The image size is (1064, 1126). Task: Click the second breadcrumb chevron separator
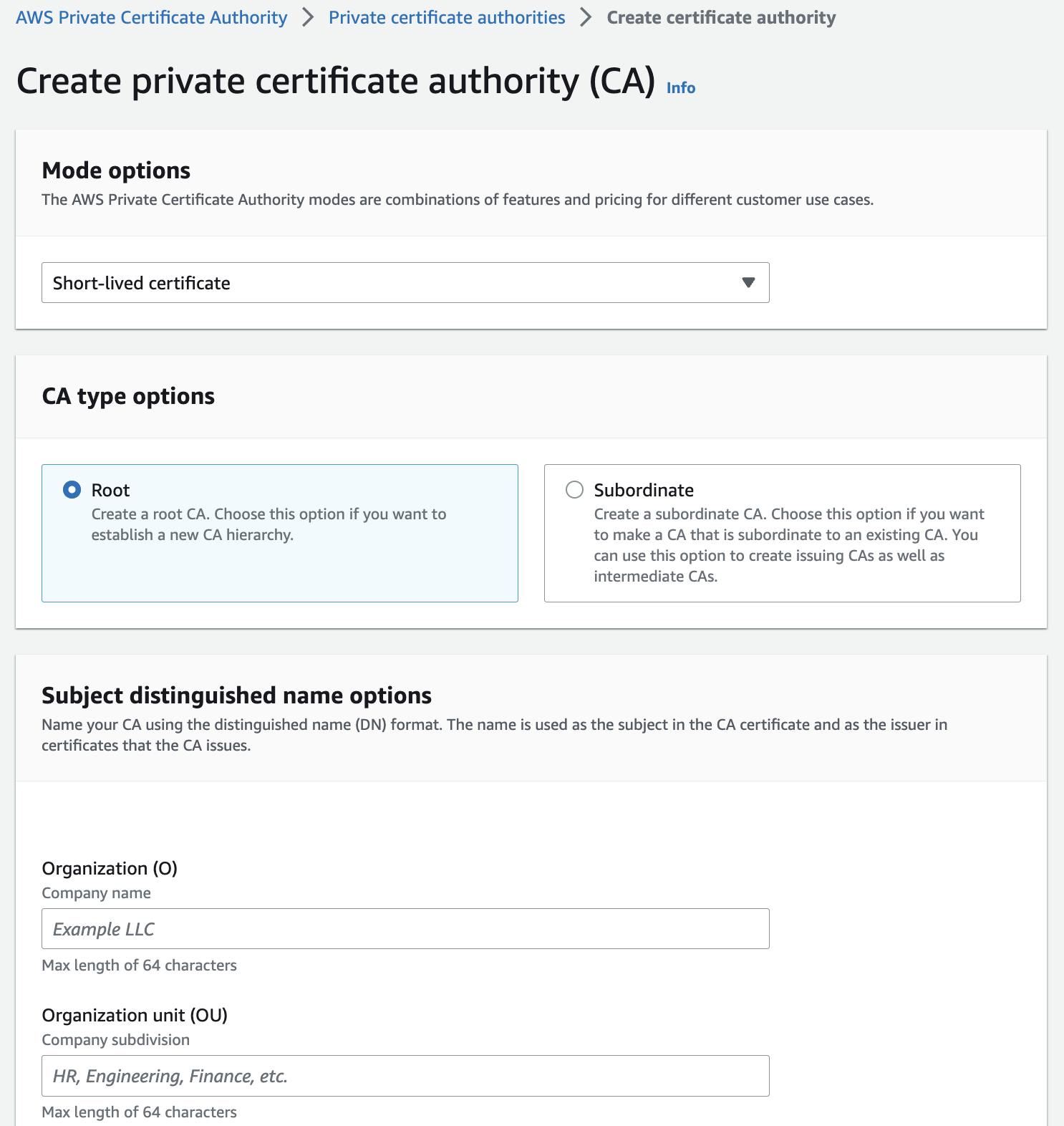click(x=586, y=17)
